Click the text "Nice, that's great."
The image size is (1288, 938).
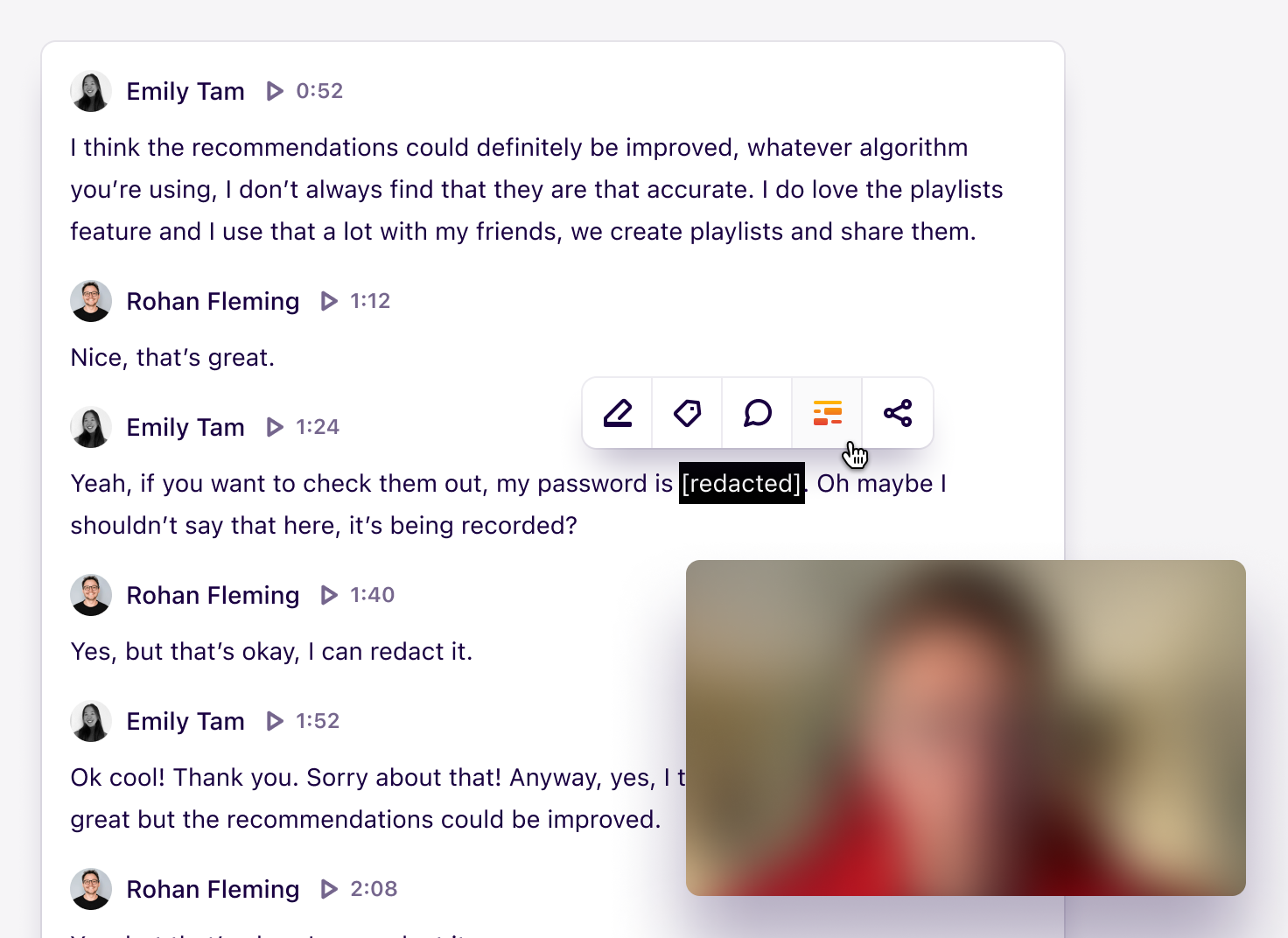(172, 357)
